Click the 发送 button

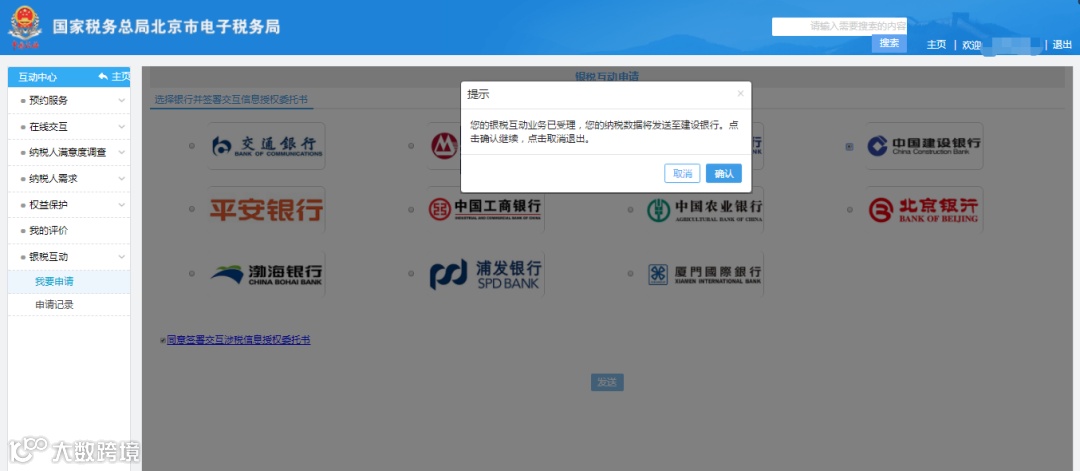coord(607,382)
